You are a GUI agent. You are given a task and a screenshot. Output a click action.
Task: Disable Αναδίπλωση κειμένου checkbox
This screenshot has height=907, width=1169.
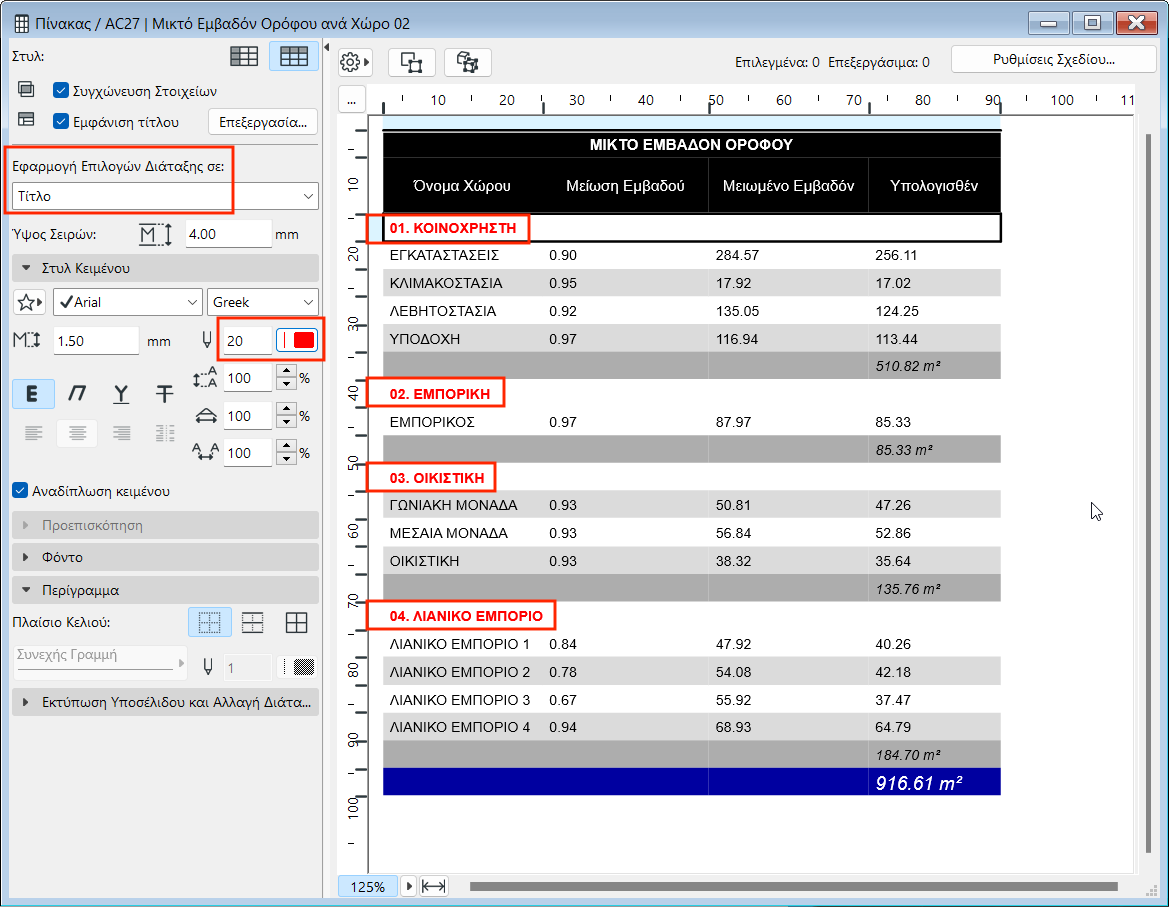coord(20,491)
